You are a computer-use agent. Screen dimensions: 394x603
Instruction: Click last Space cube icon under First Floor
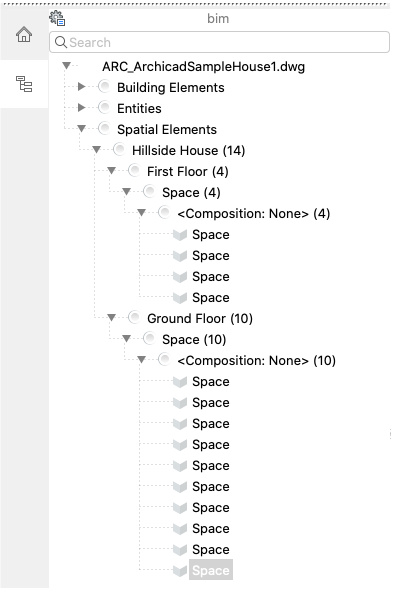pos(180,298)
